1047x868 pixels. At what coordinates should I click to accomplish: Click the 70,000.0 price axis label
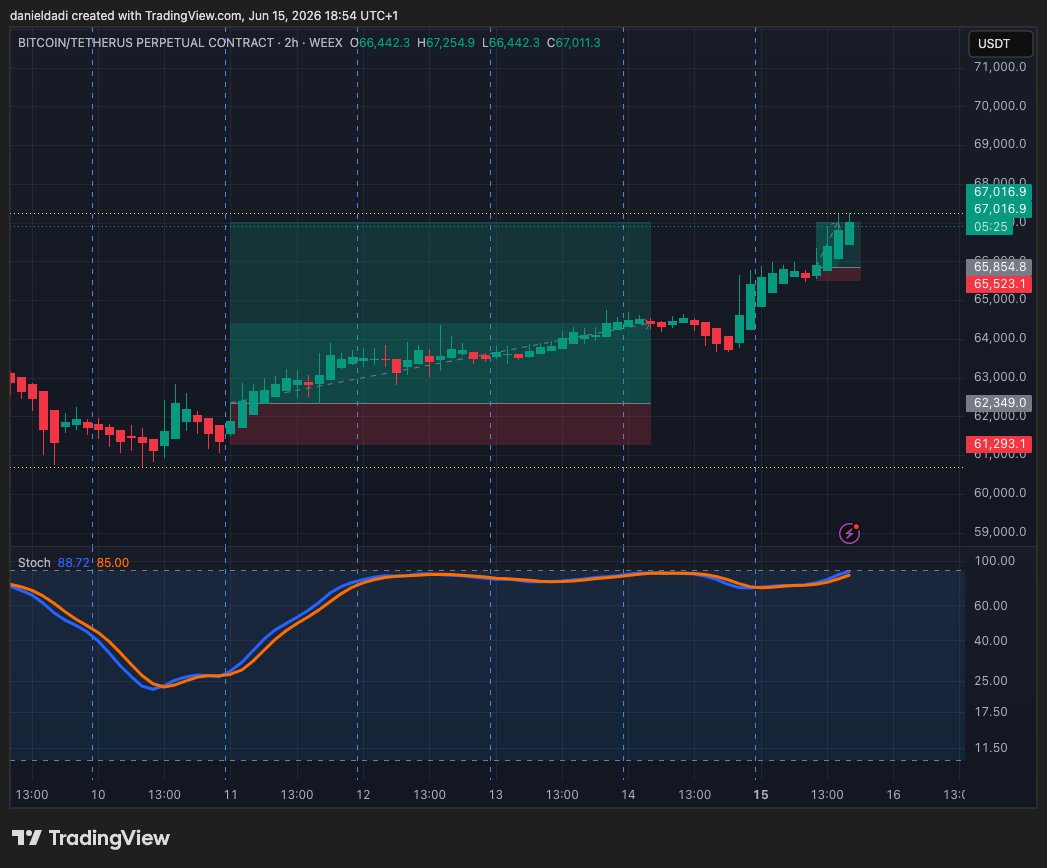click(1000, 105)
